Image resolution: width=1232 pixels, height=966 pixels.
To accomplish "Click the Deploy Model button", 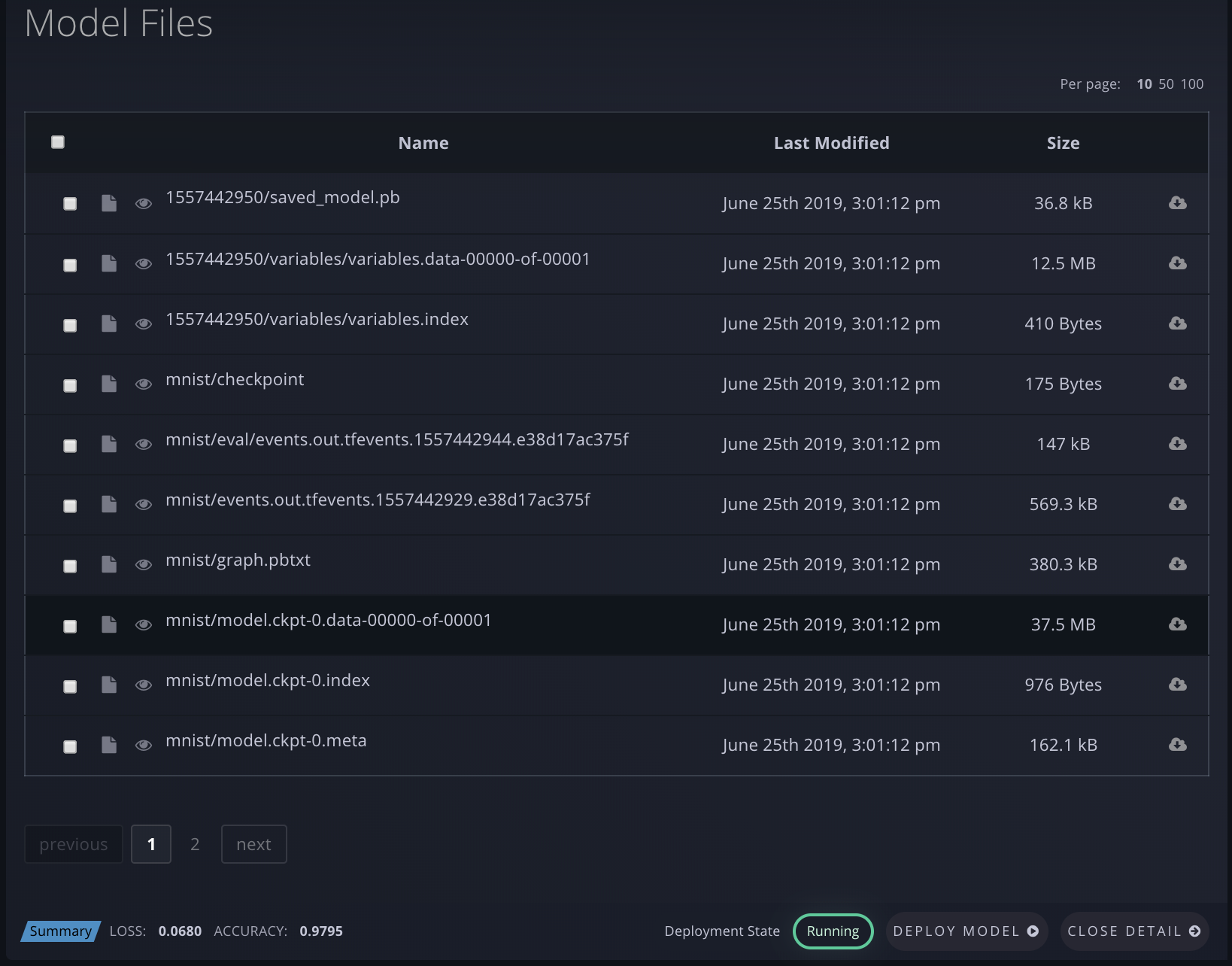I will 966,931.
